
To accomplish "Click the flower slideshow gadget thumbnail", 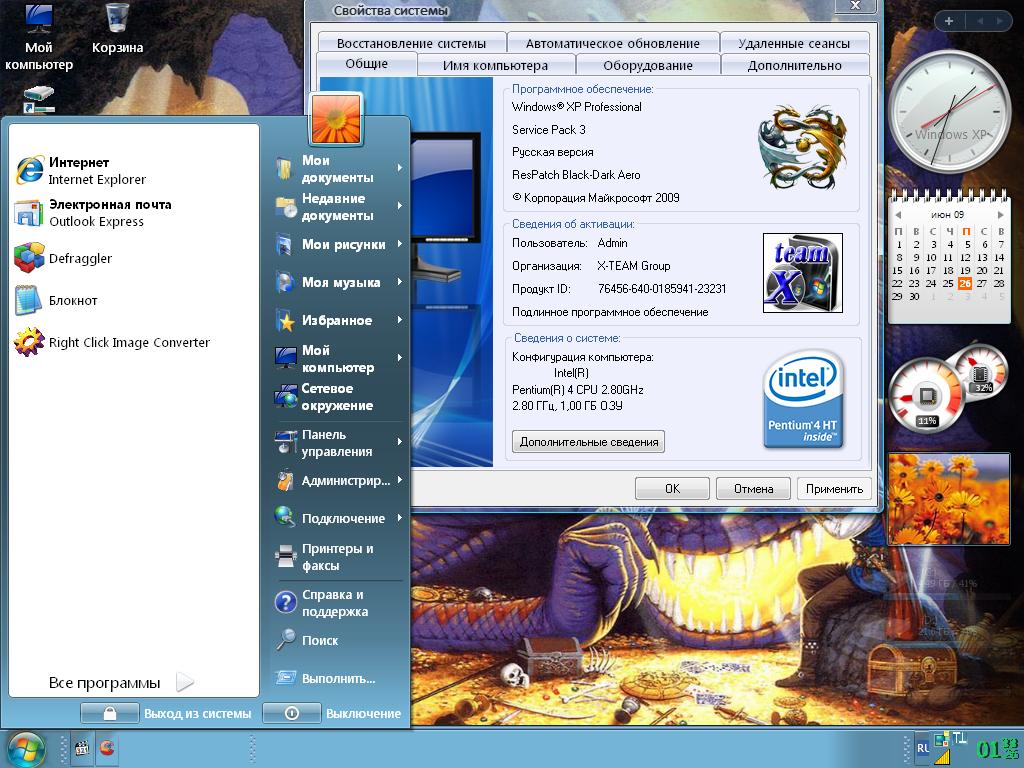I will click(x=948, y=499).
